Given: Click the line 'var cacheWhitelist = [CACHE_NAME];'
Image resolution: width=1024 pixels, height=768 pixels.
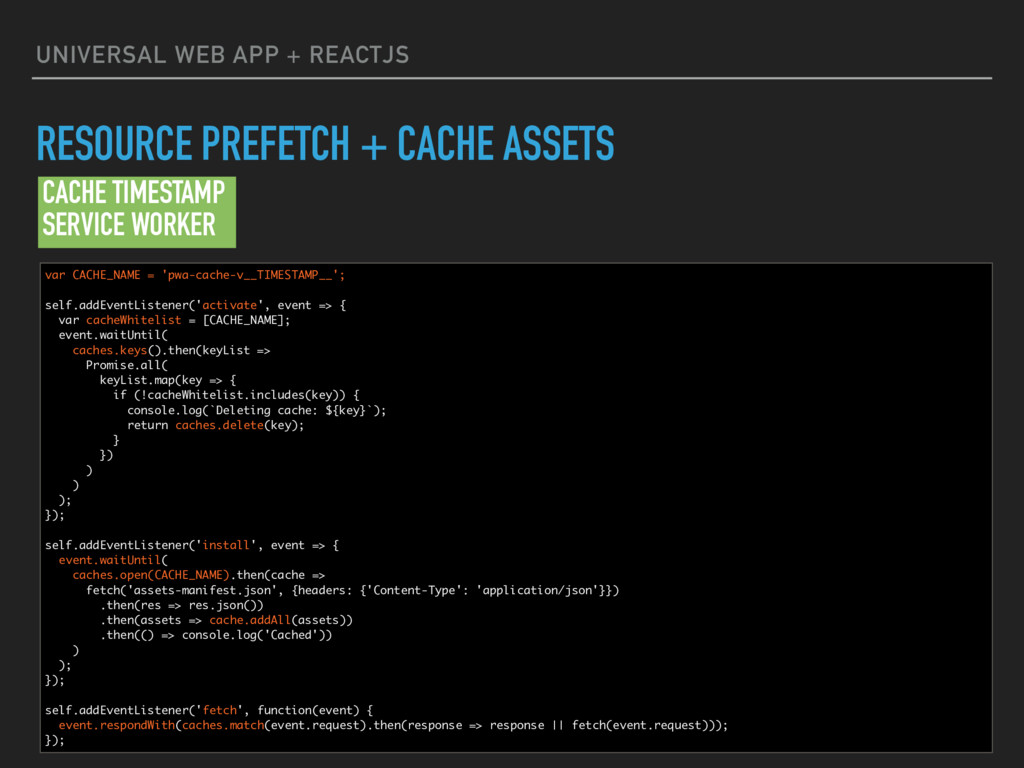Looking at the screenshot, I should (174, 320).
